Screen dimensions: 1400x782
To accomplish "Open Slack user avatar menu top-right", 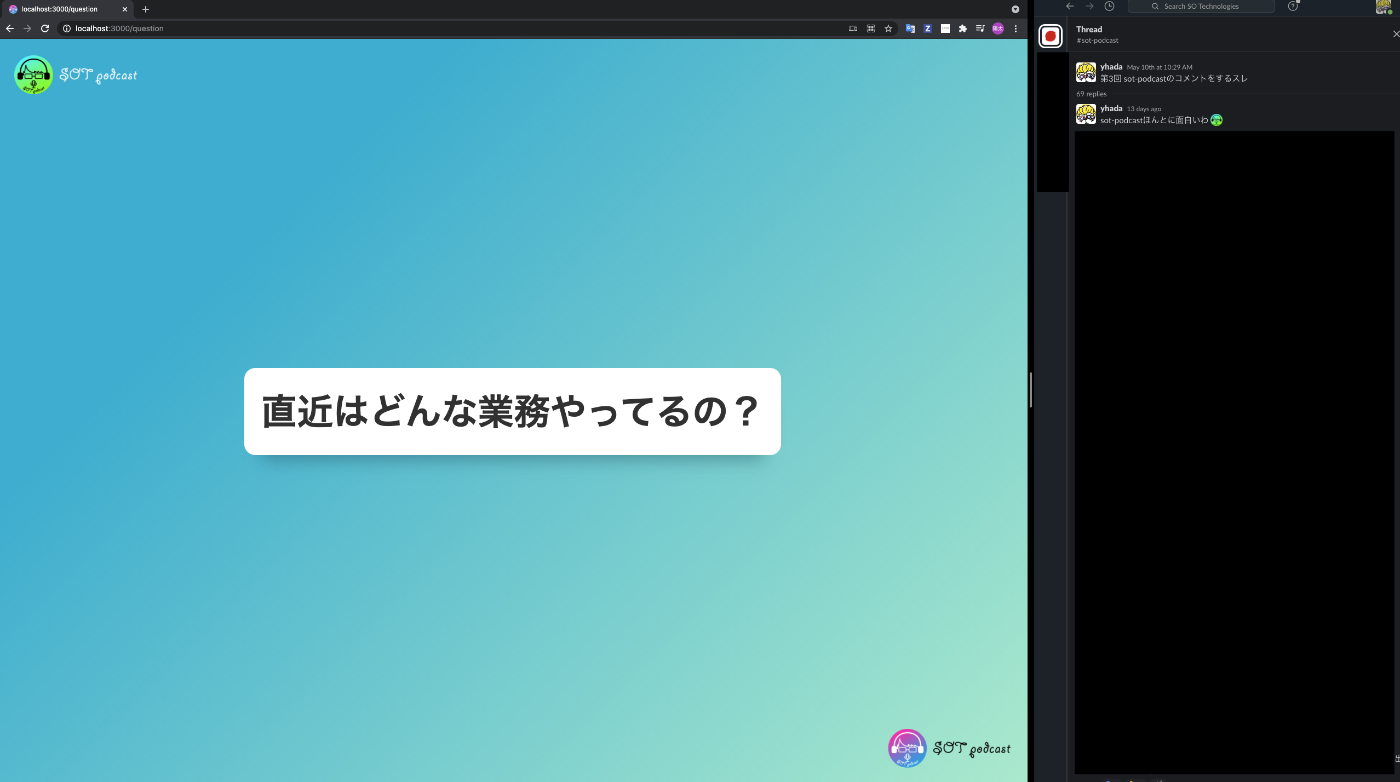I will pos(1384,6).
